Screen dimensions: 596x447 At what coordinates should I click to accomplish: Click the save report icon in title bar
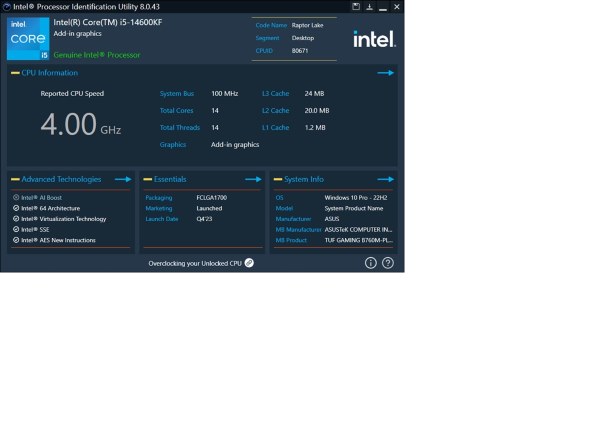[356, 6]
